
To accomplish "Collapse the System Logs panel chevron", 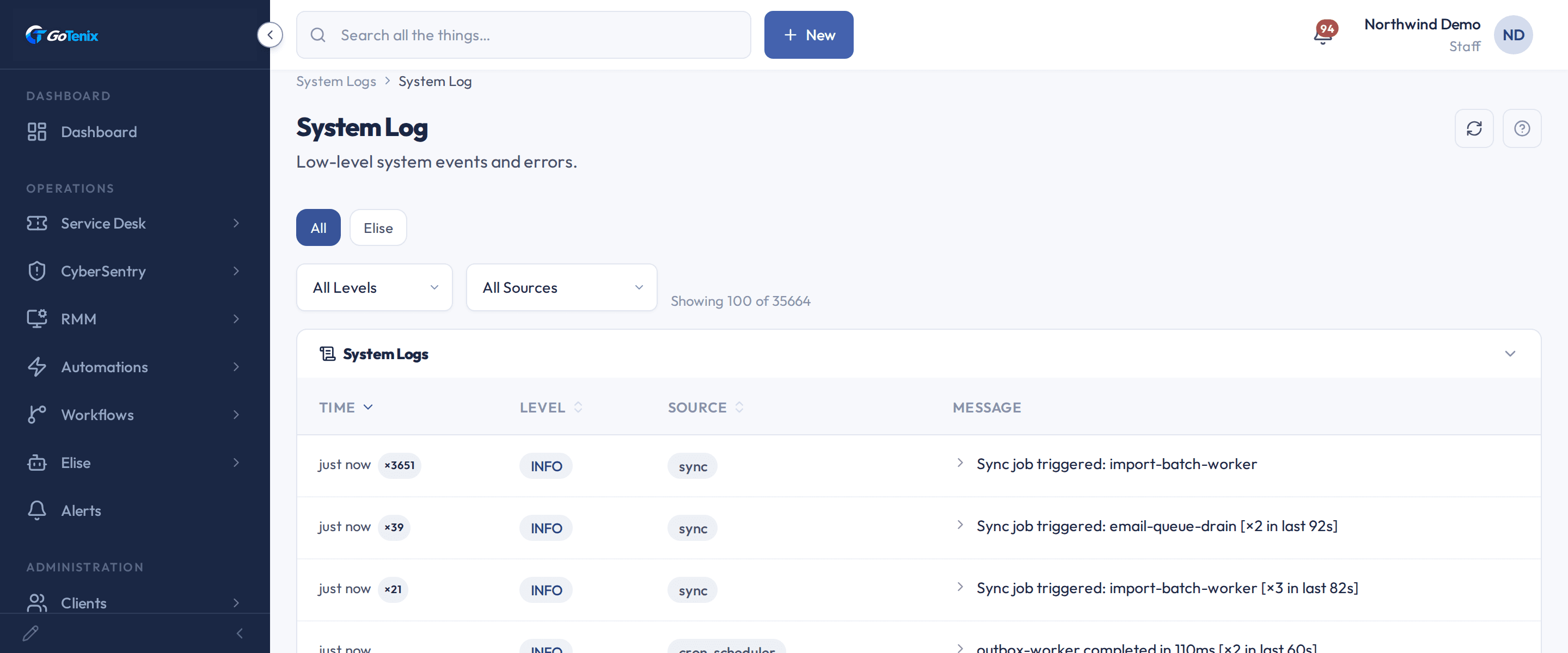I will point(1510,354).
